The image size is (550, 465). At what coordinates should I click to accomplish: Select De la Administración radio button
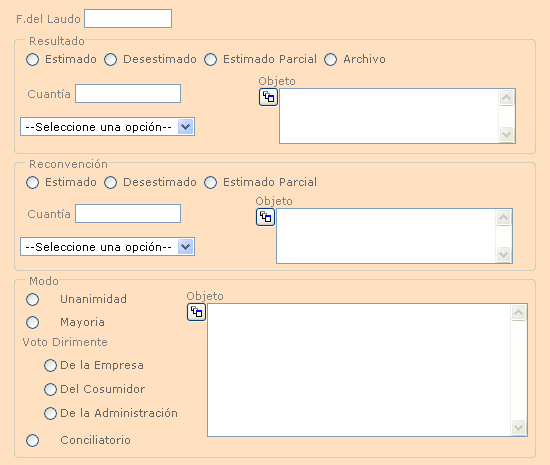(x=50, y=413)
